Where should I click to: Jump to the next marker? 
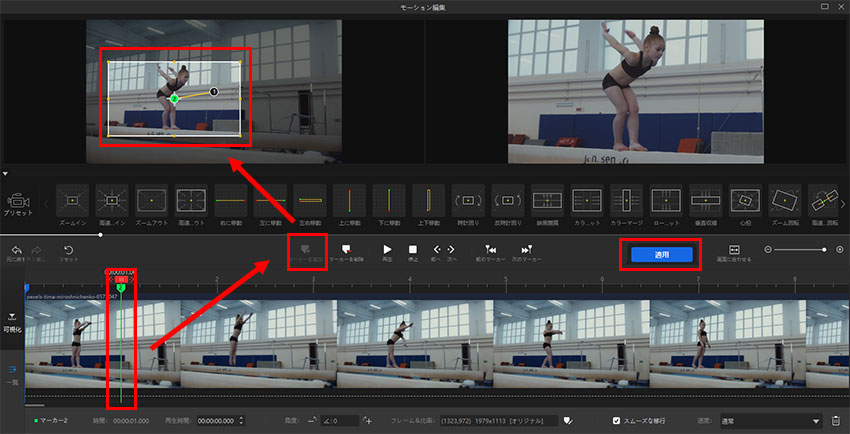[526, 250]
